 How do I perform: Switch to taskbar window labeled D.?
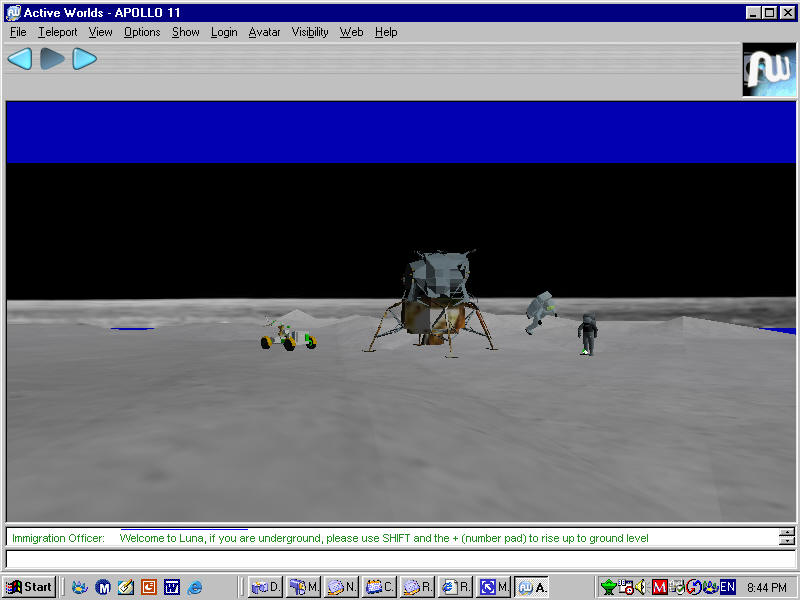(x=266, y=587)
